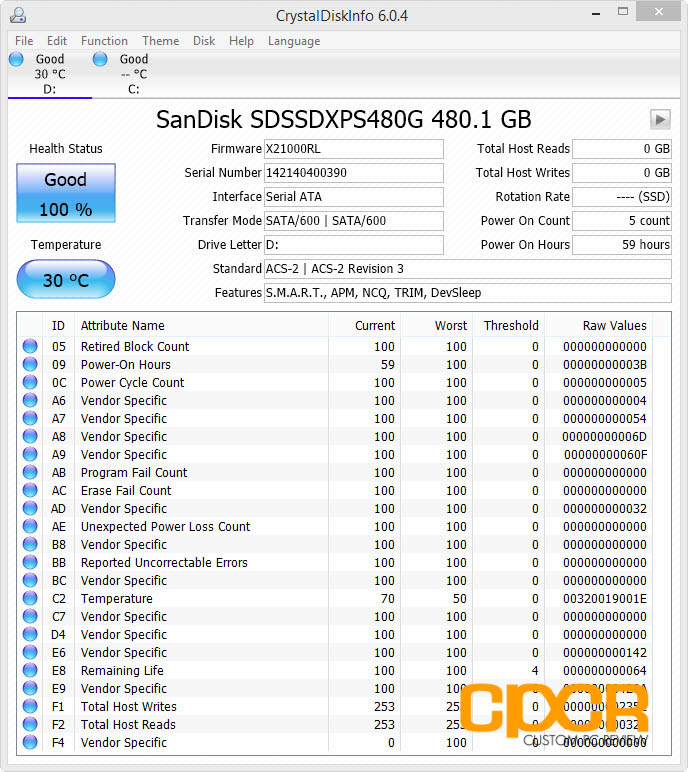The image size is (688, 772).
Task: Click the Features field listing S.M.A.R.T.
Action: (x=468, y=293)
